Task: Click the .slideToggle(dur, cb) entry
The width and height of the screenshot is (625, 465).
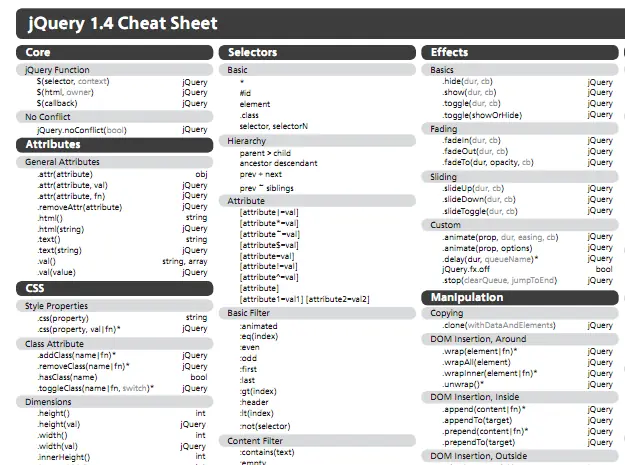Action: click(480, 211)
